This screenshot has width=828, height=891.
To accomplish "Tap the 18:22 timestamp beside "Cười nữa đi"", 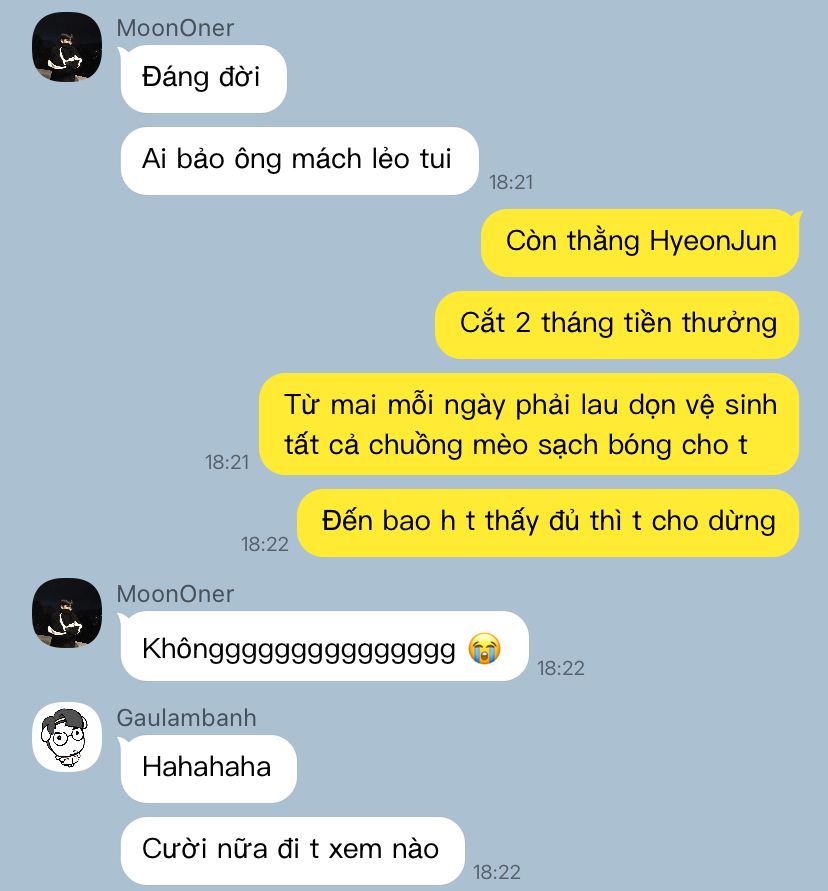I will point(497,872).
